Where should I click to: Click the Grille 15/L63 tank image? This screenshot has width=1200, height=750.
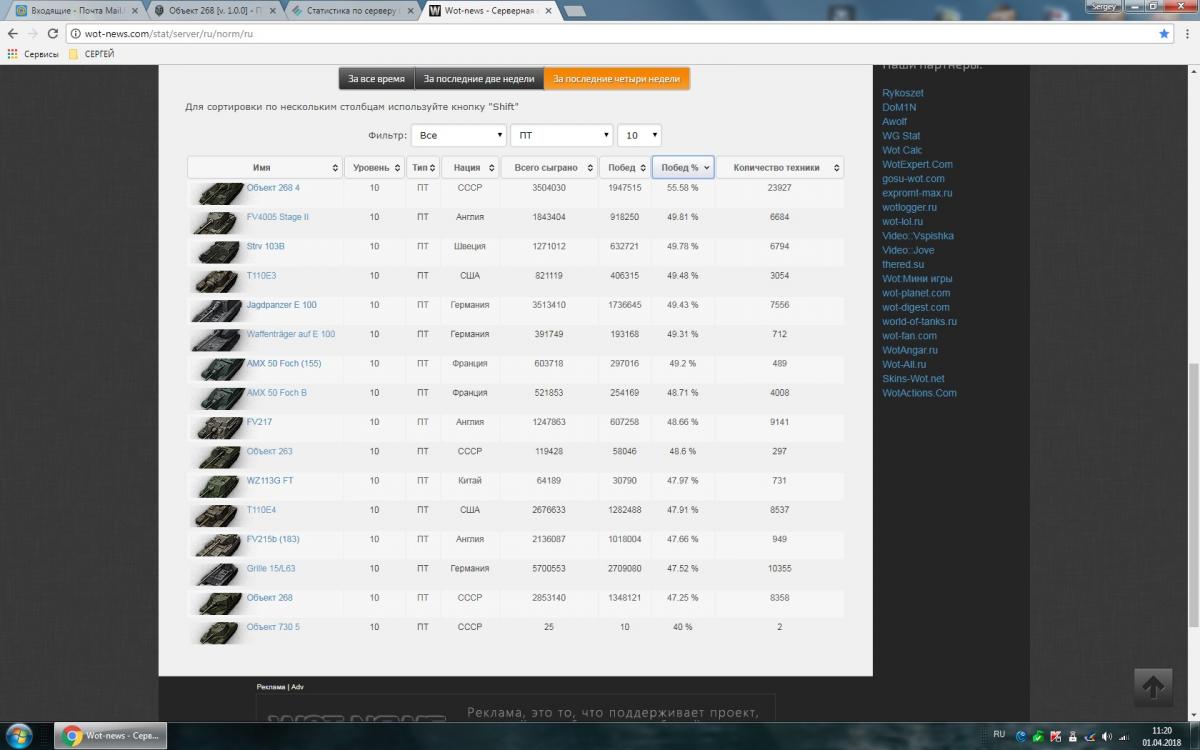(215, 573)
